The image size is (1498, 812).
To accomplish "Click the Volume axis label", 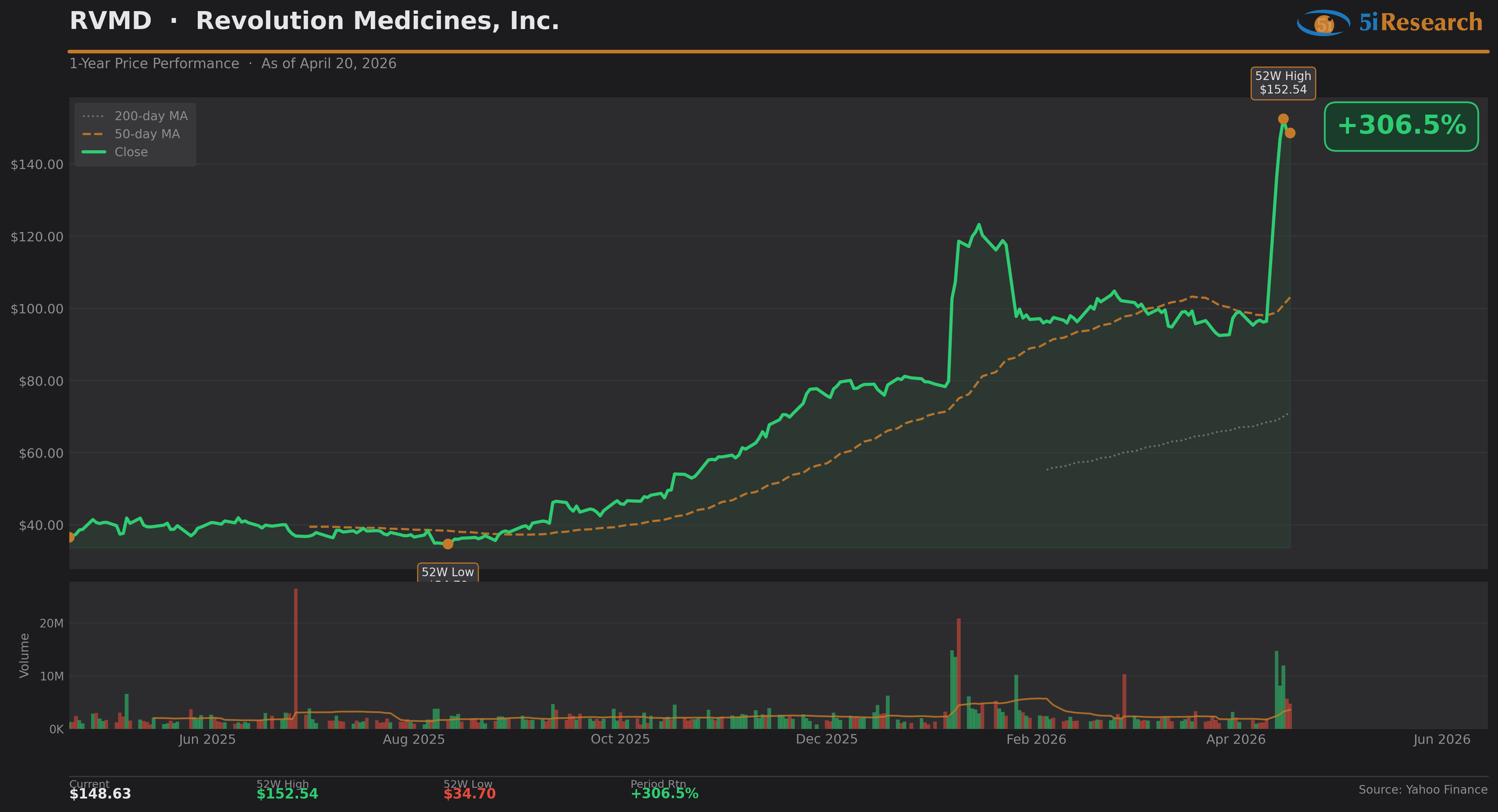I will point(24,655).
